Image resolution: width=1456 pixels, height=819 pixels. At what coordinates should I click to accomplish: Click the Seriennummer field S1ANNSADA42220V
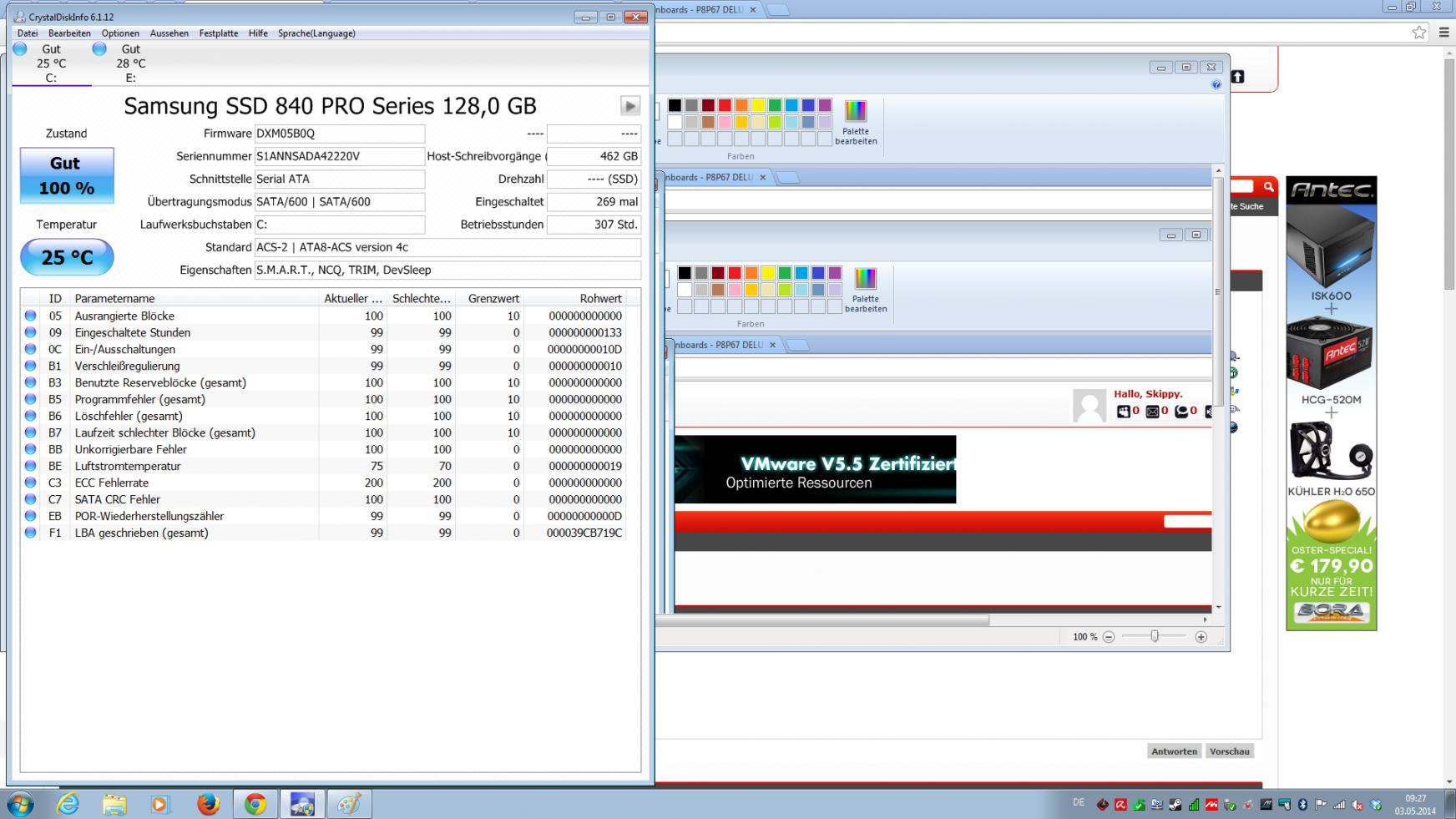coord(339,156)
